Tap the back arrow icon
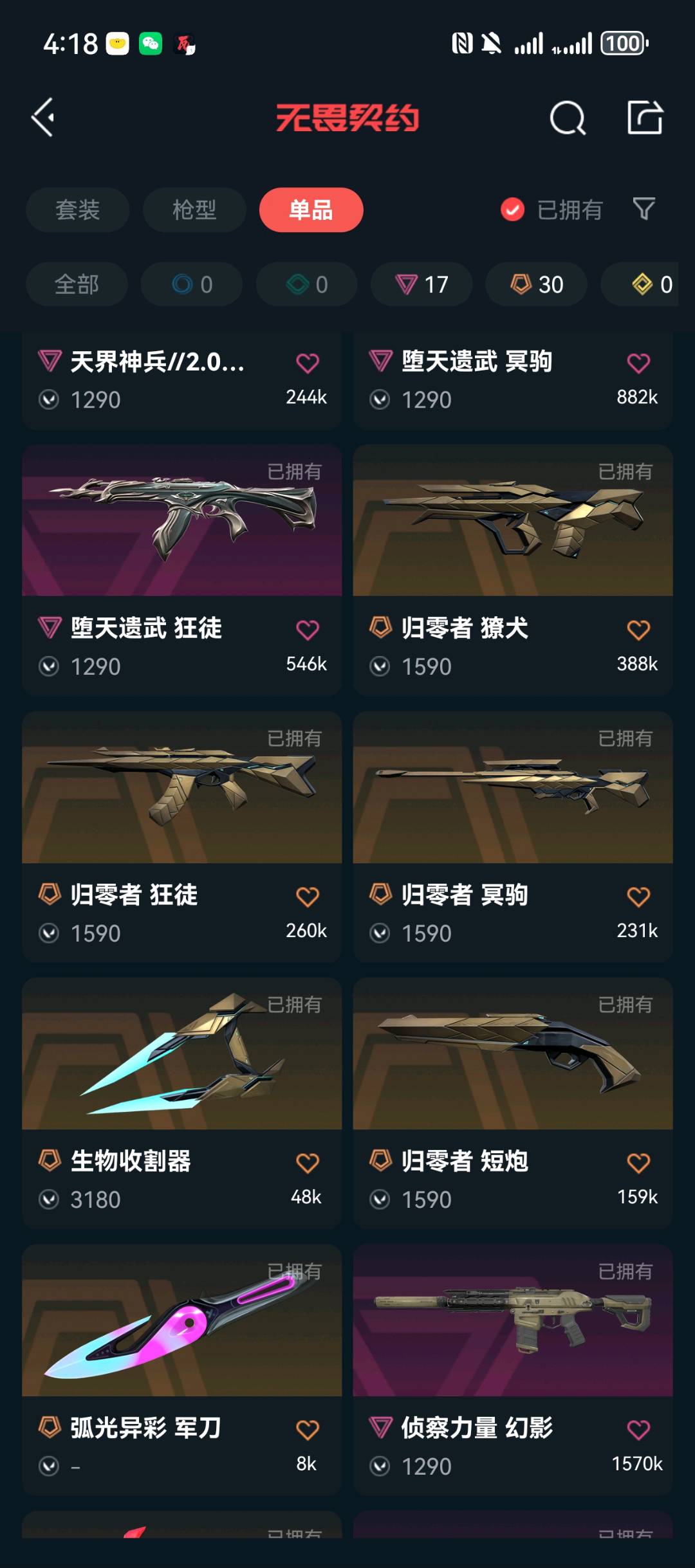The width and height of the screenshot is (695, 1568). click(x=43, y=117)
